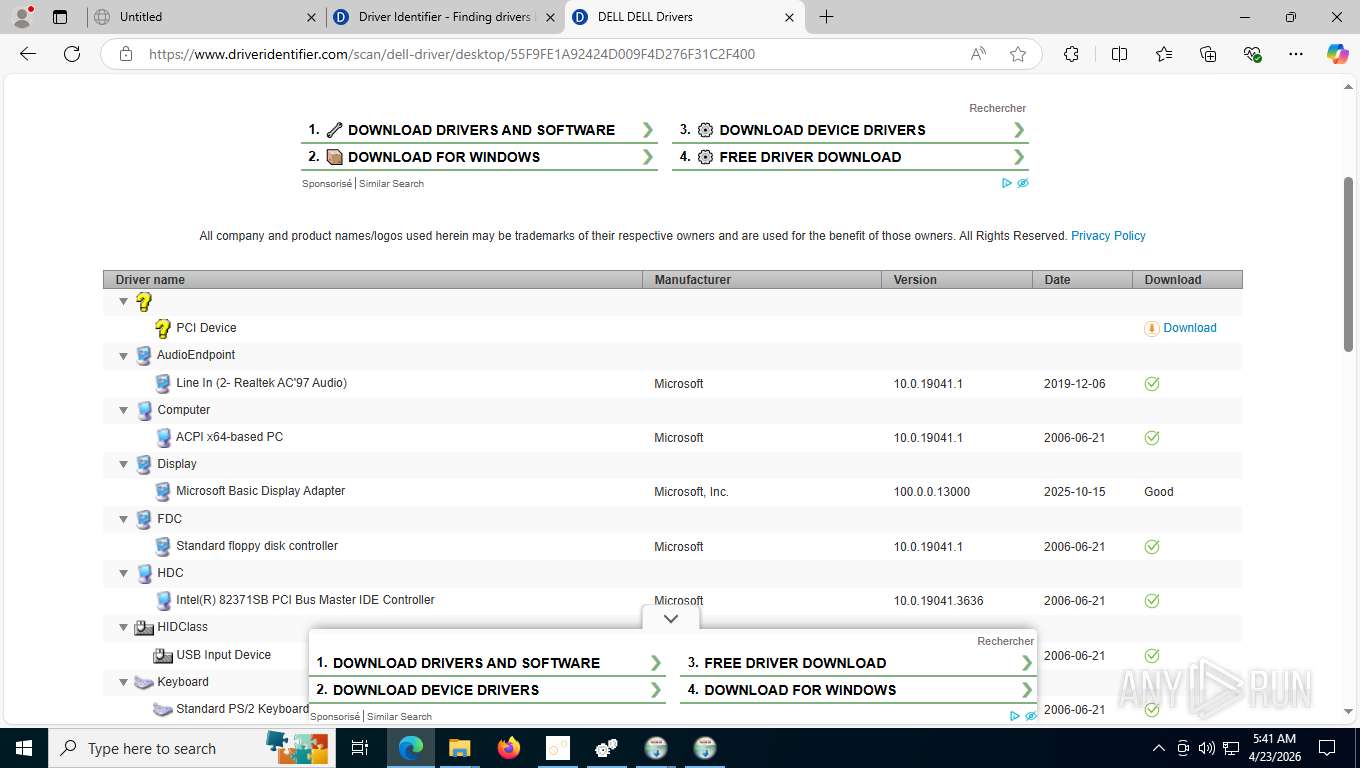Click the Standard PS/2 Keyboard icon
Image resolution: width=1360 pixels, height=768 pixels.
(163, 709)
